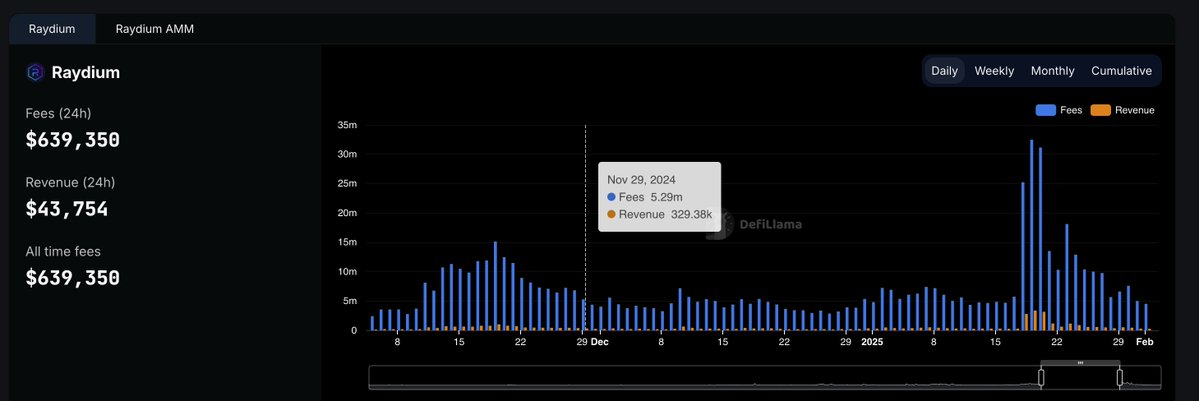Screen dimensions: 1199x401
Task: Click the range navigator mini chart
Action: point(765,377)
